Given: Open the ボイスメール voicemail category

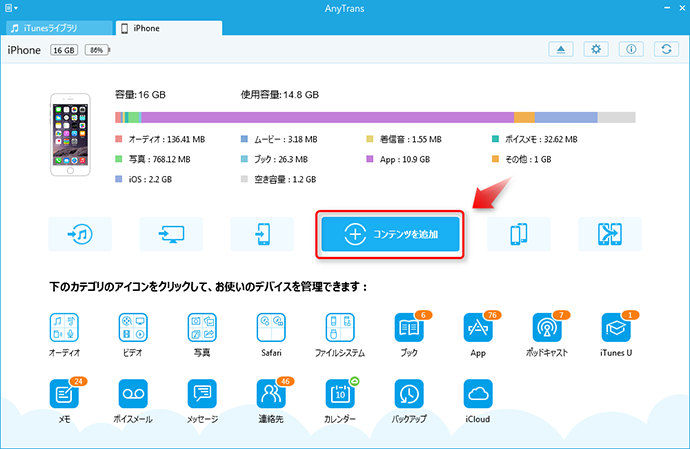Looking at the screenshot, I should 133,394.
